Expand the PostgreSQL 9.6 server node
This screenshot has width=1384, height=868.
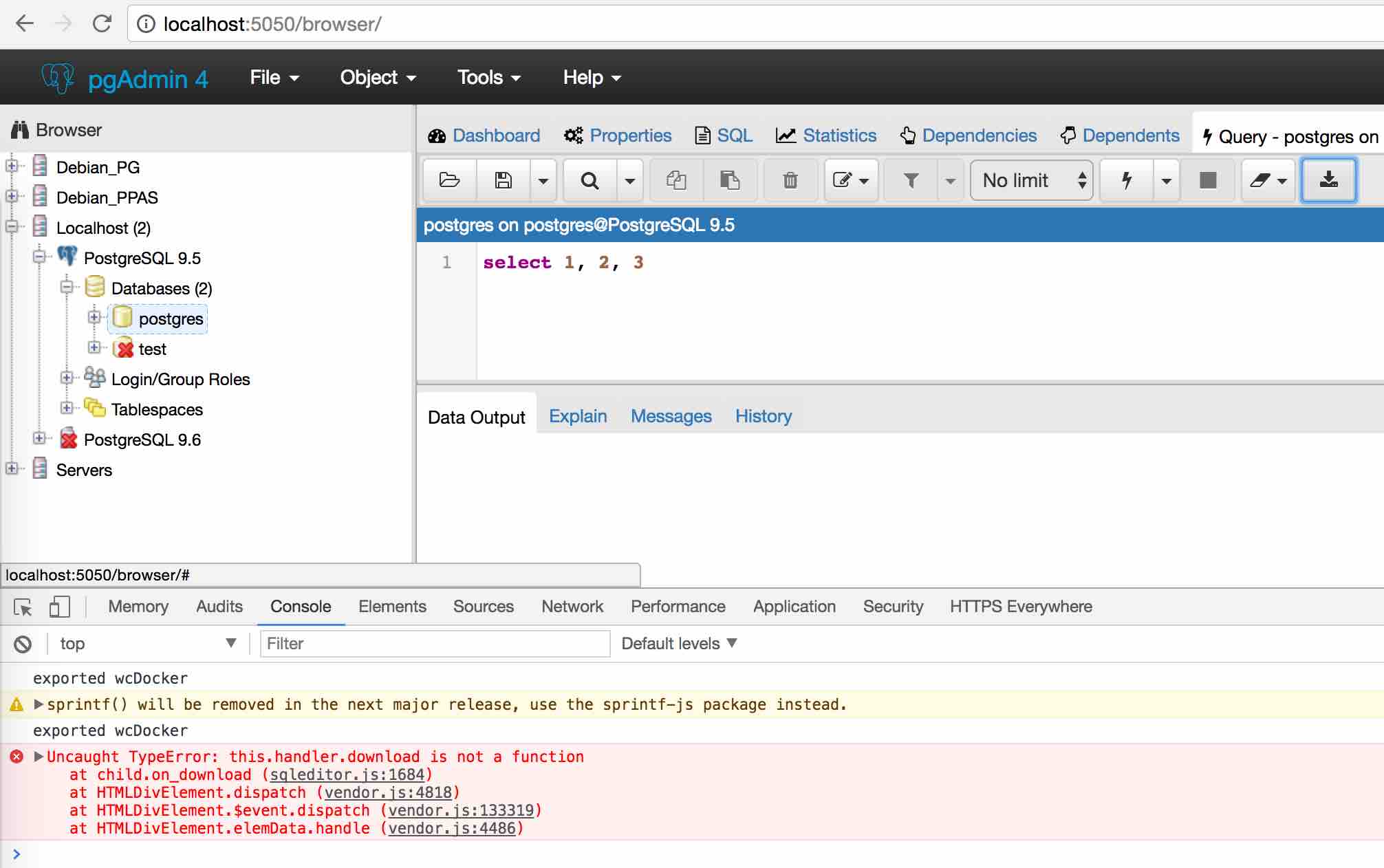coord(39,438)
